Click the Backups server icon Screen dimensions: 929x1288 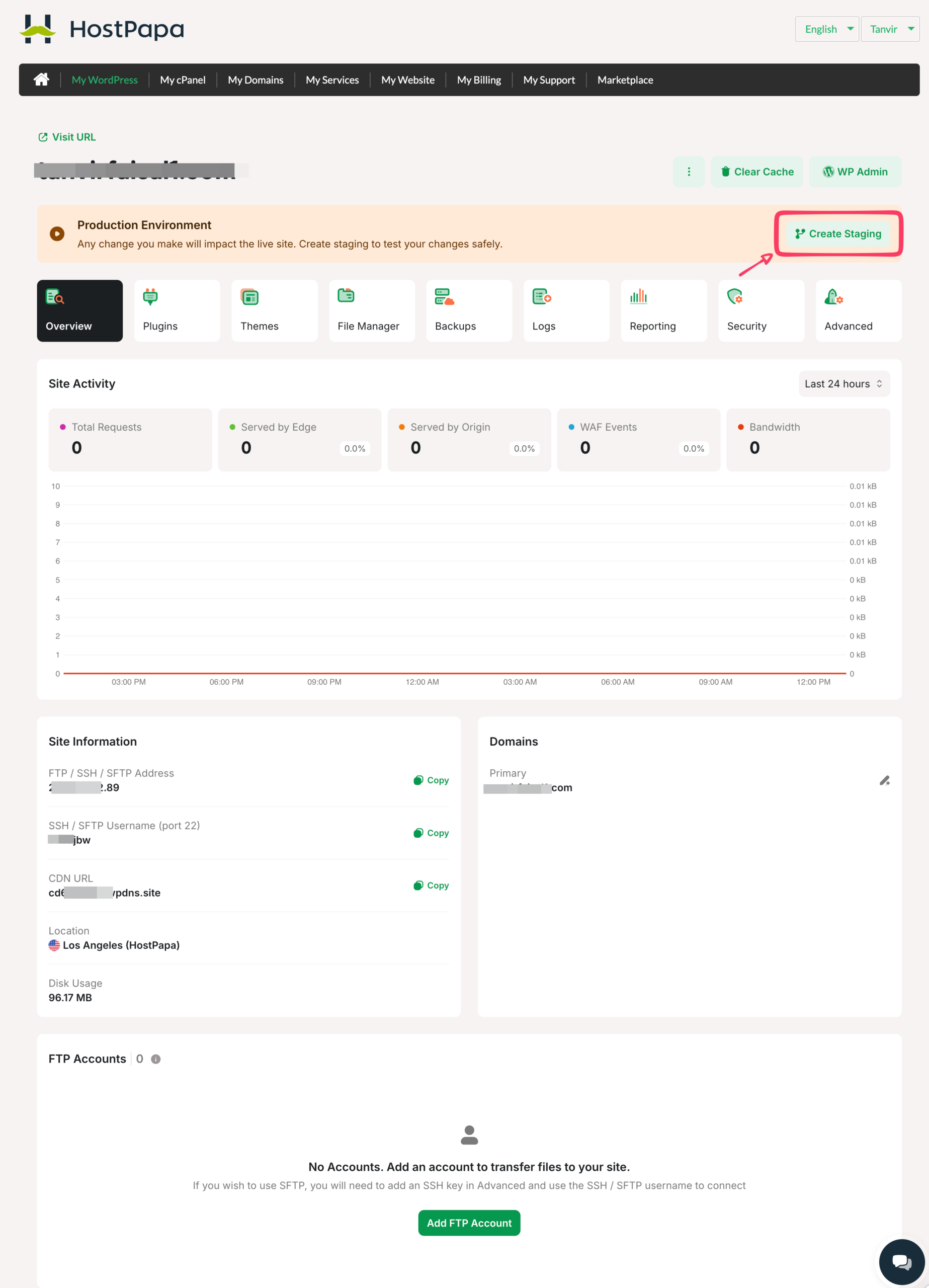(x=444, y=296)
